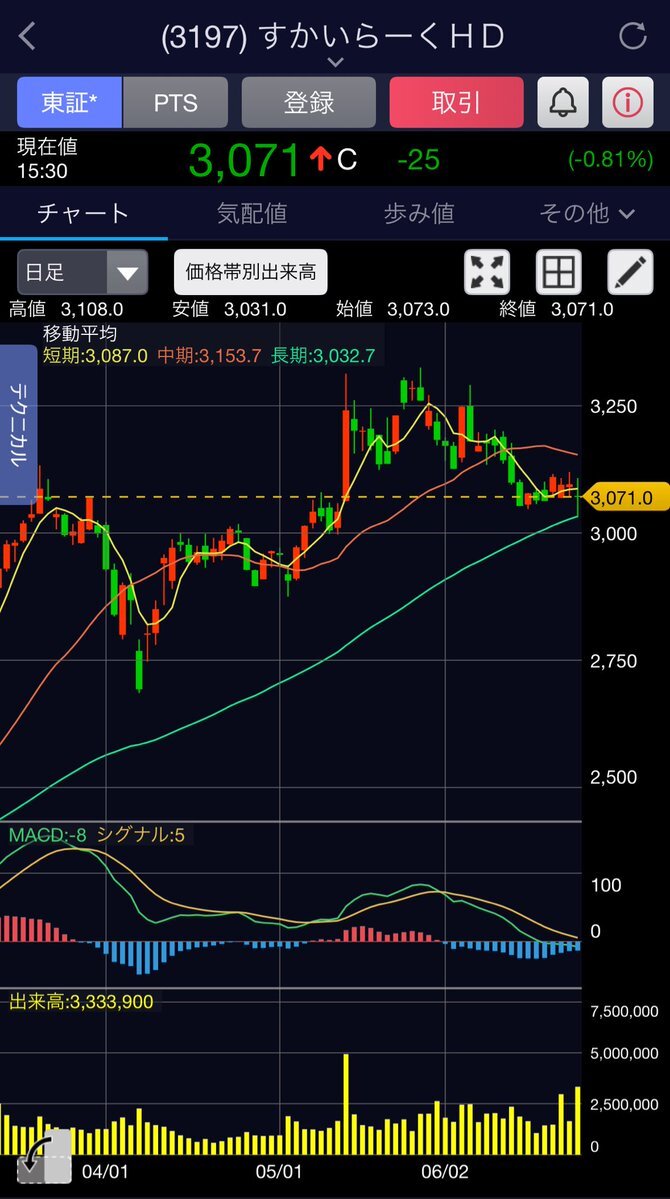The width and height of the screenshot is (670, 1199).
Task: Go back with the left arrow
Action: [x=28, y=36]
